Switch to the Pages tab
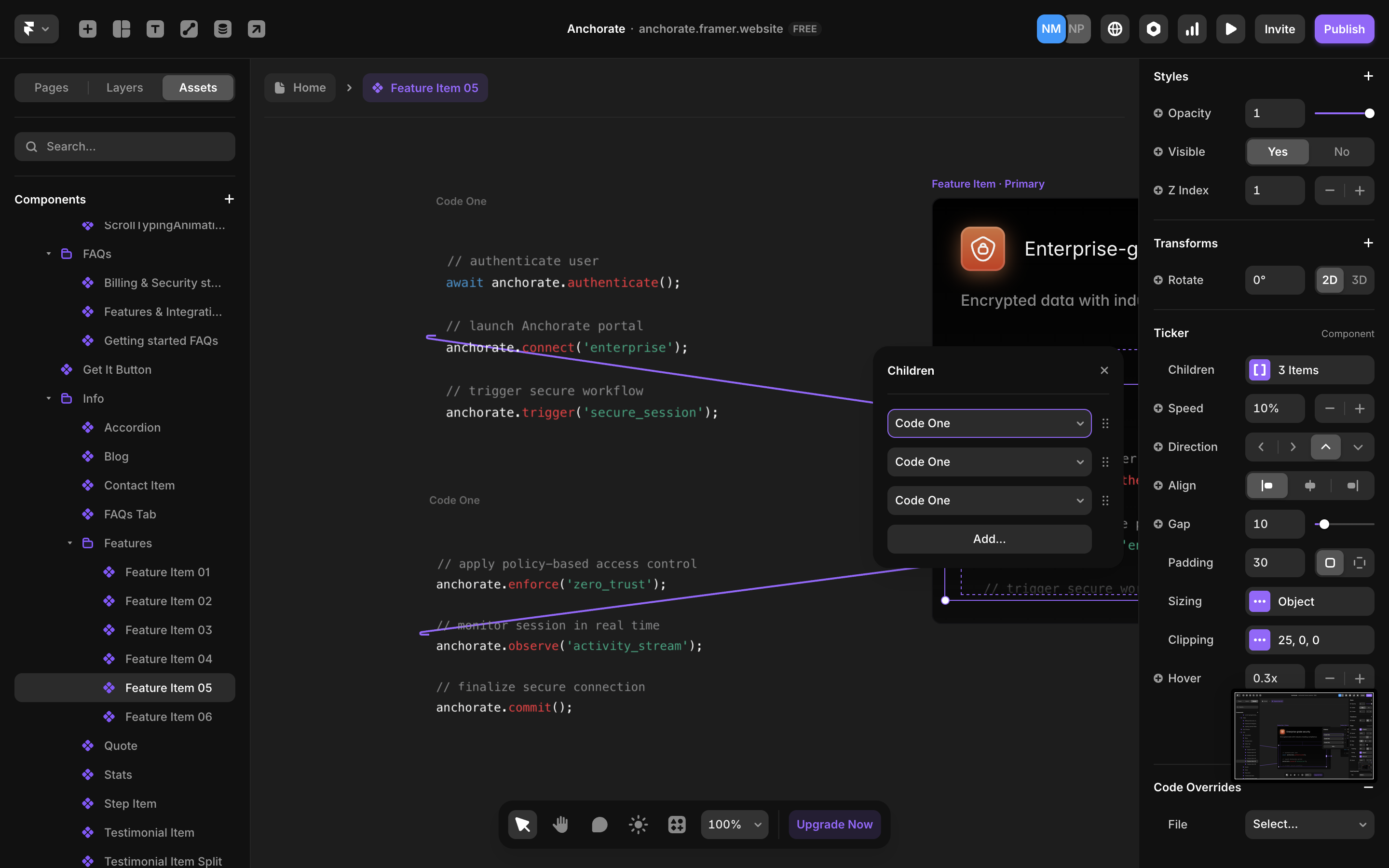 (51, 88)
